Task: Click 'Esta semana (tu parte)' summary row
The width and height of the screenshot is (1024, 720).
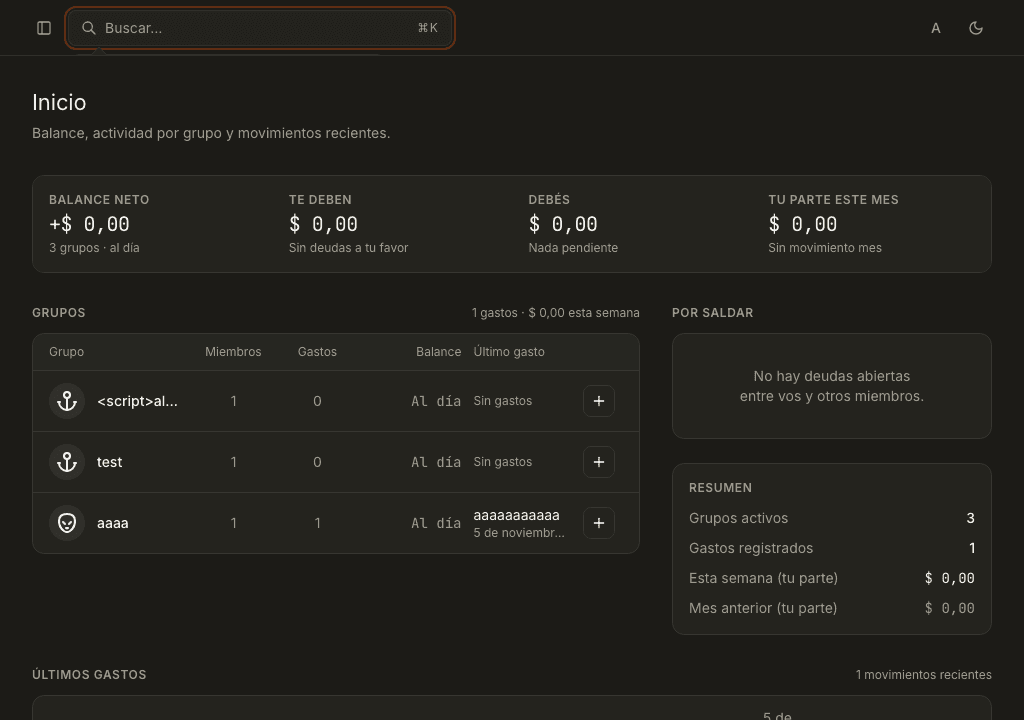Action: pos(831,578)
